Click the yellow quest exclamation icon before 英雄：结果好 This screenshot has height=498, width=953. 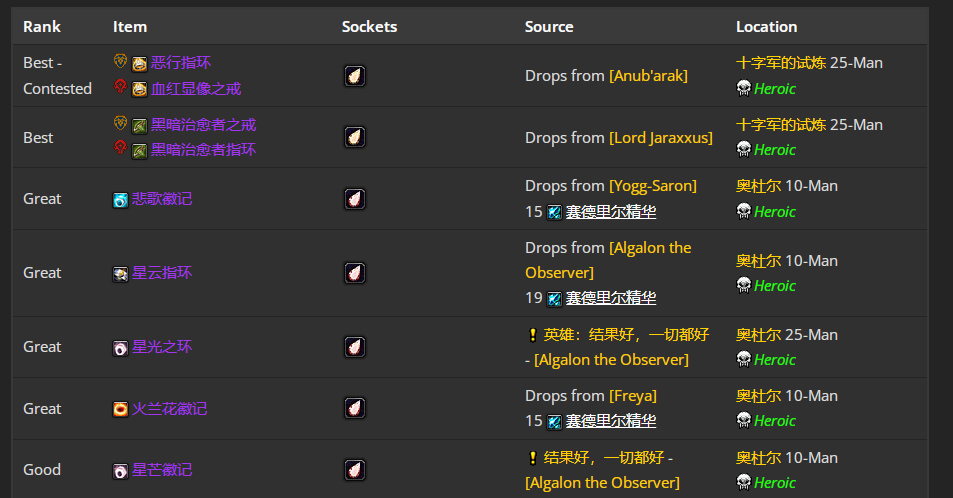click(x=532, y=335)
